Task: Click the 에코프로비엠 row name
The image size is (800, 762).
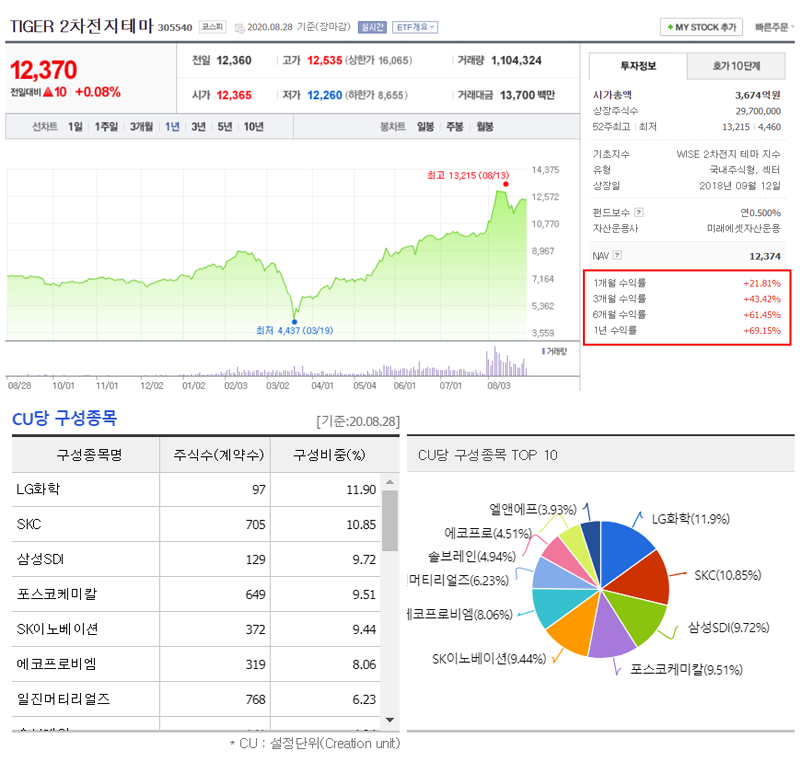Action: pyautogui.click(x=56, y=664)
